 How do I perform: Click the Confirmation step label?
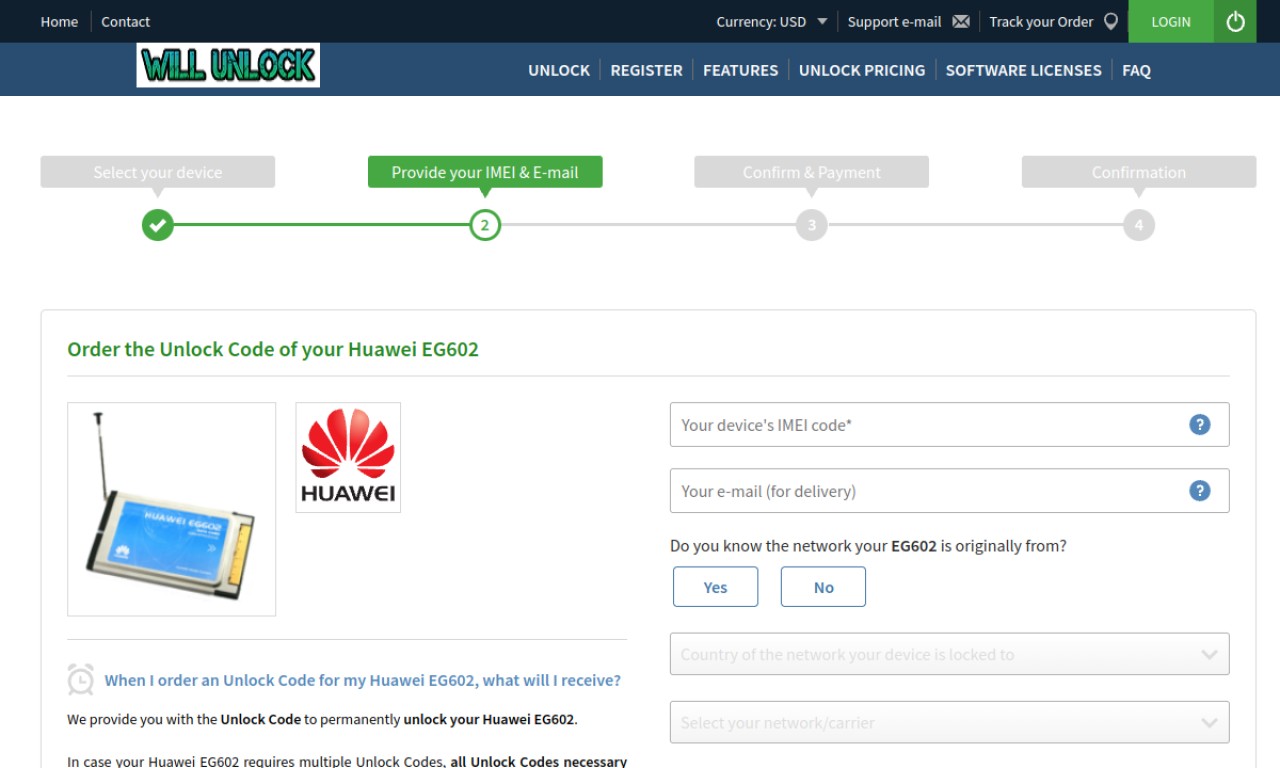[x=1139, y=172]
